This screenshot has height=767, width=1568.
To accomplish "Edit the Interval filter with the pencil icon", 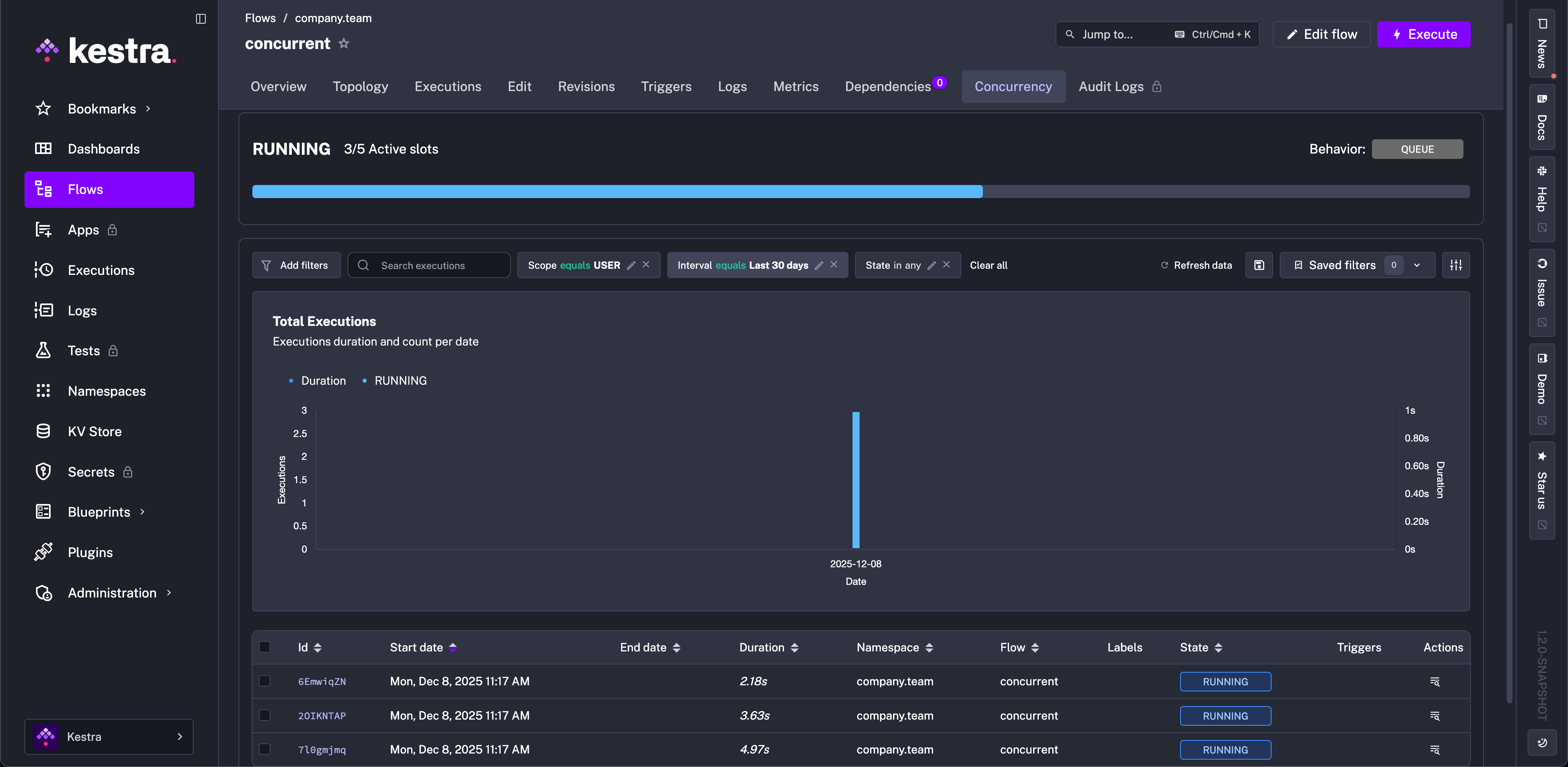I will pos(819,265).
